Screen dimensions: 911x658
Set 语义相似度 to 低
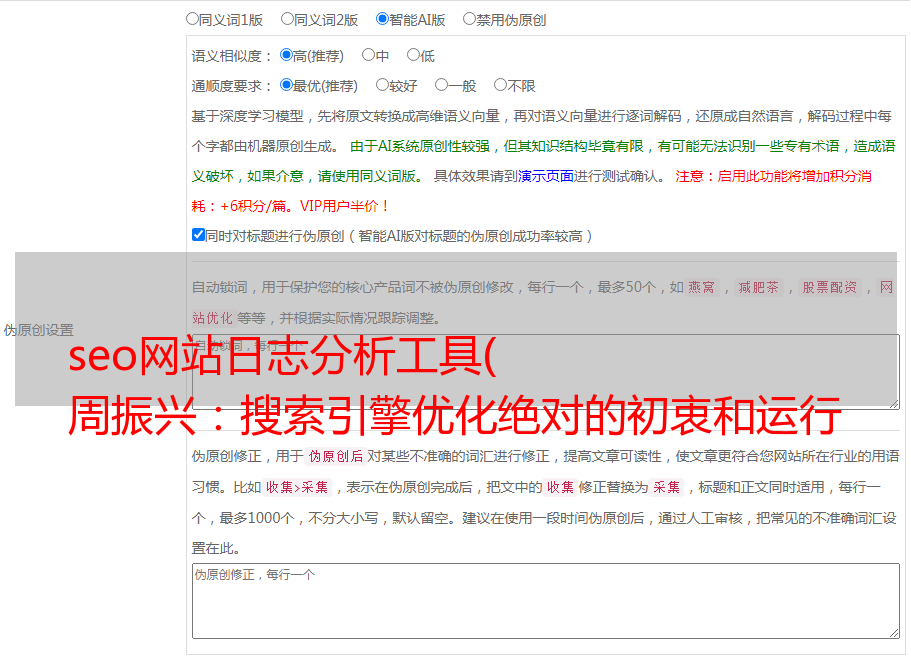pos(413,55)
